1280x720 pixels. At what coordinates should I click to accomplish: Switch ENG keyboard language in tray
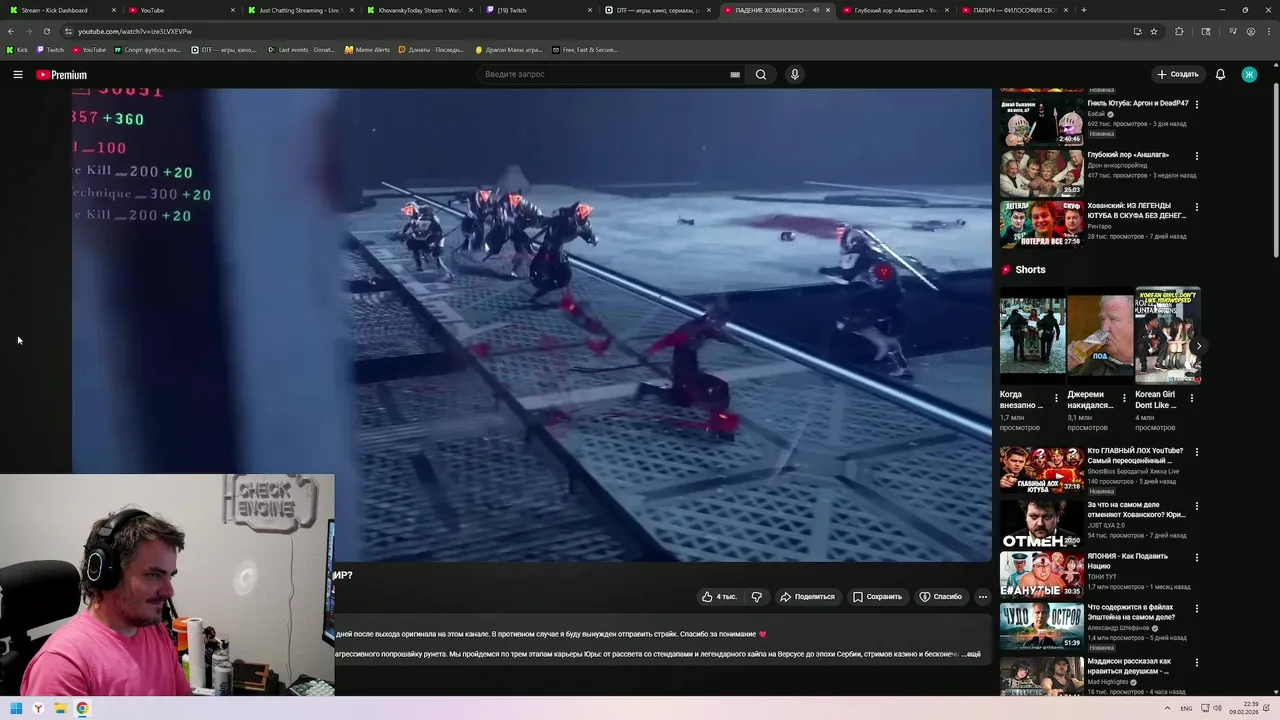pyautogui.click(x=1186, y=708)
